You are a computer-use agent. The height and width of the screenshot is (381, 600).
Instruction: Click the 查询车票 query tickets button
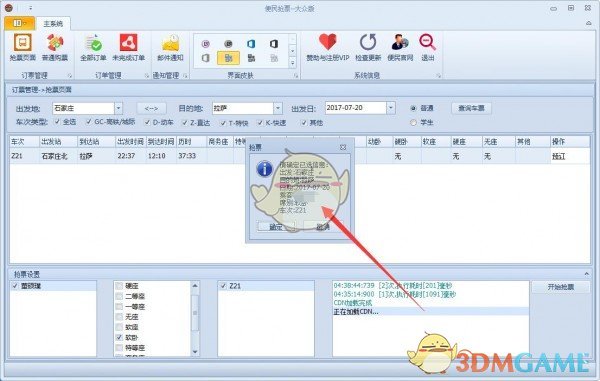coord(471,108)
